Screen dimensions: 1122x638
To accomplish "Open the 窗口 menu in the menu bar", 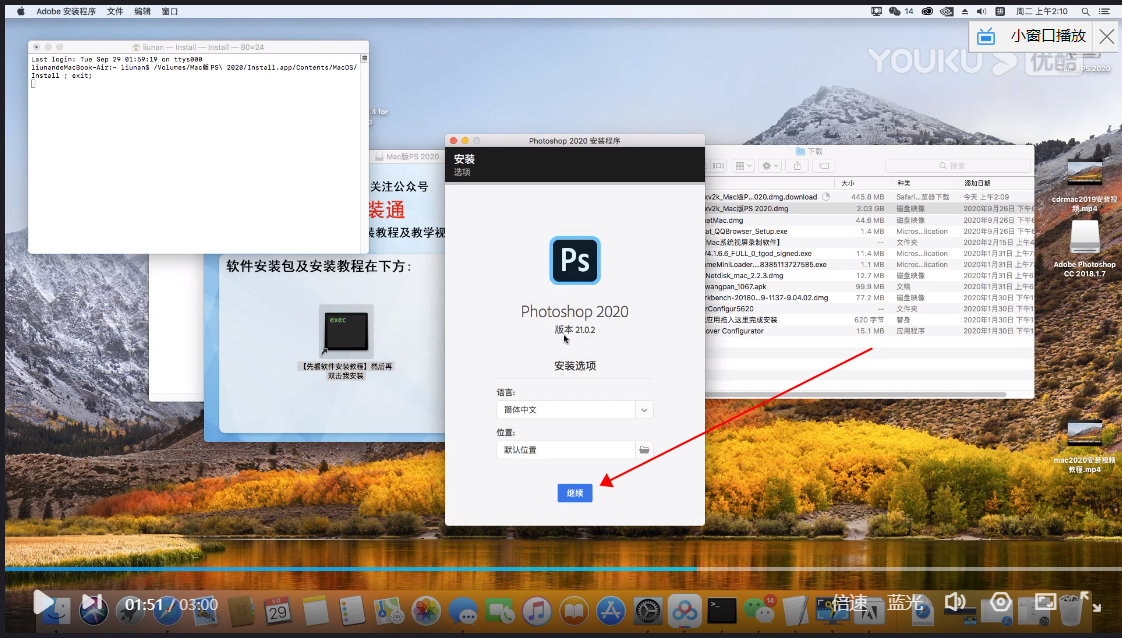I will click(x=169, y=11).
